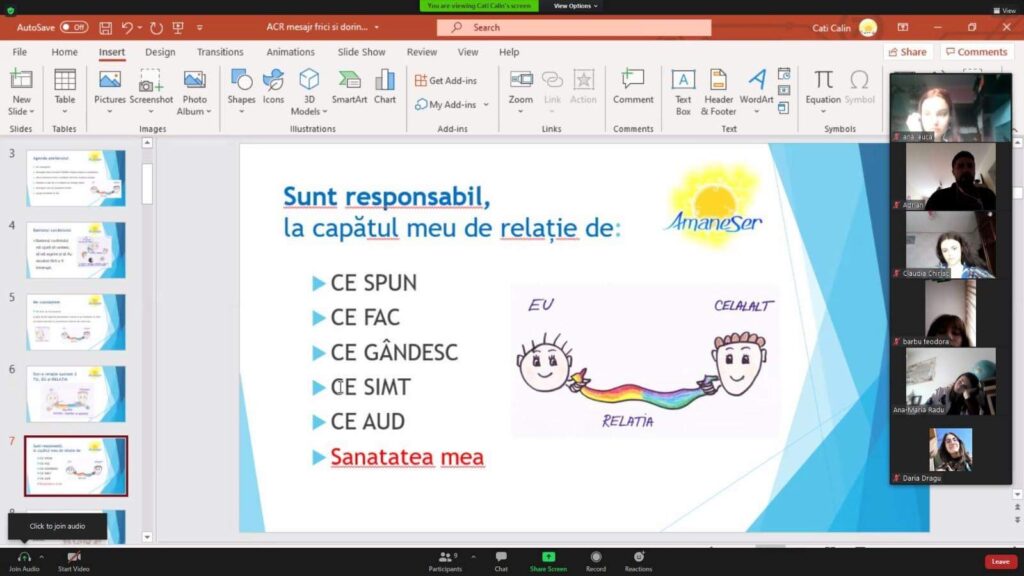Open the File menu
Screen dimensions: 1024x576
coord(20,52)
